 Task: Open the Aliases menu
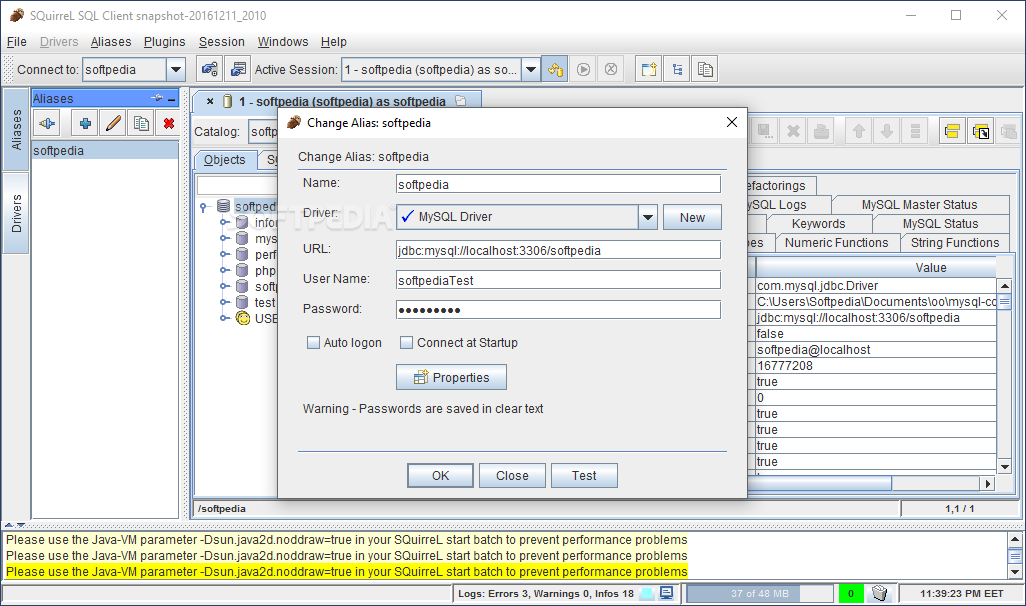[x=111, y=42]
